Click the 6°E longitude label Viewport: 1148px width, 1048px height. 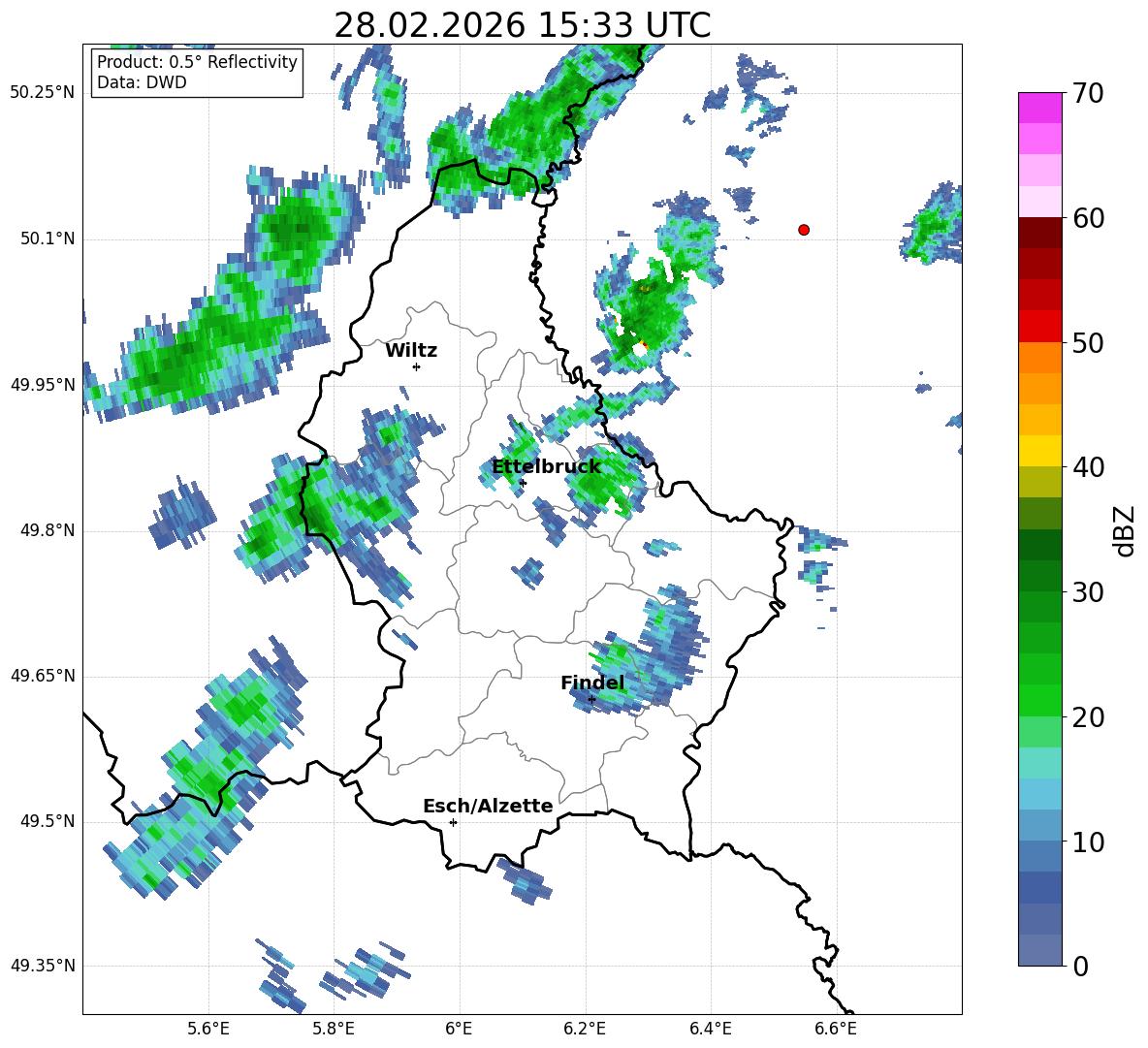click(459, 1029)
